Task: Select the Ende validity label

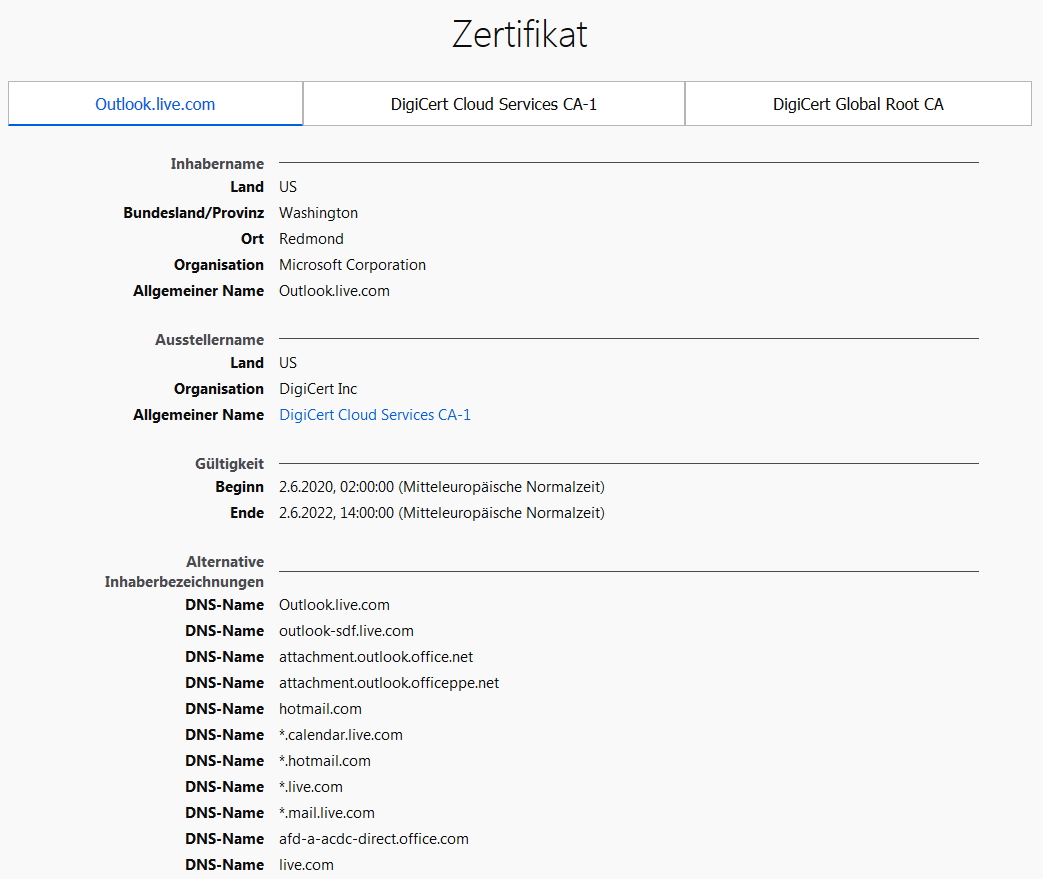Action: (247, 513)
